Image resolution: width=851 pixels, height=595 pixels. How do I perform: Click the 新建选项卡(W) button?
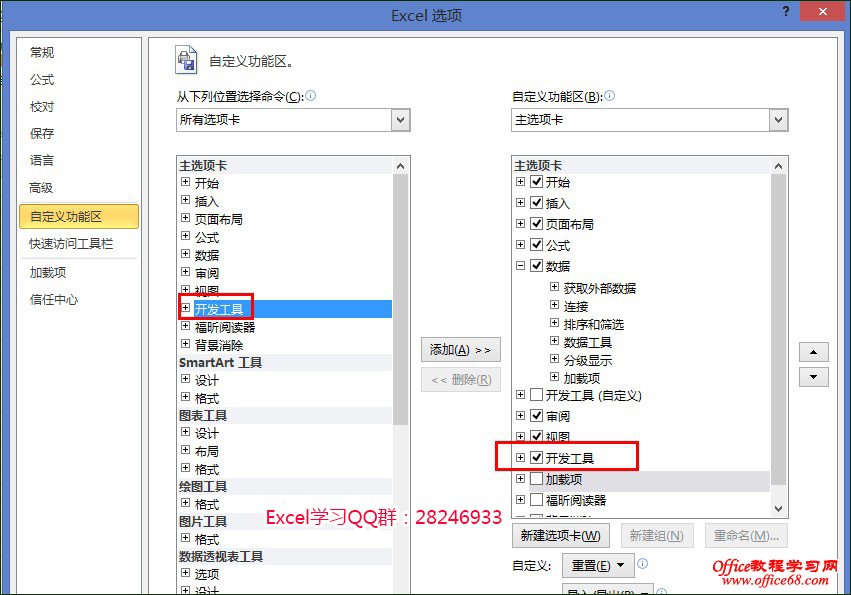pos(560,536)
